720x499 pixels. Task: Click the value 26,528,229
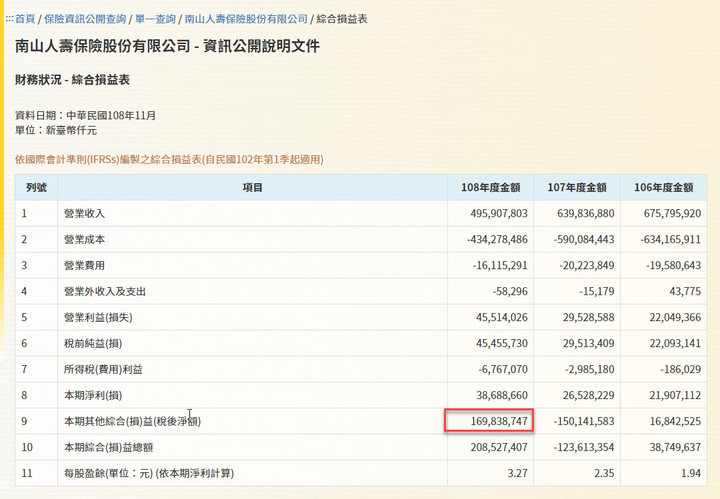(x=589, y=395)
